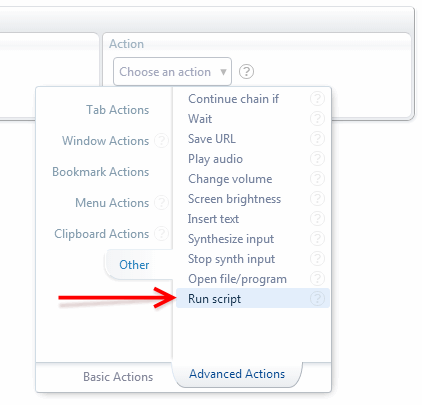Open help icon next to Choose an action
The height and width of the screenshot is (405, 422).
246,72
